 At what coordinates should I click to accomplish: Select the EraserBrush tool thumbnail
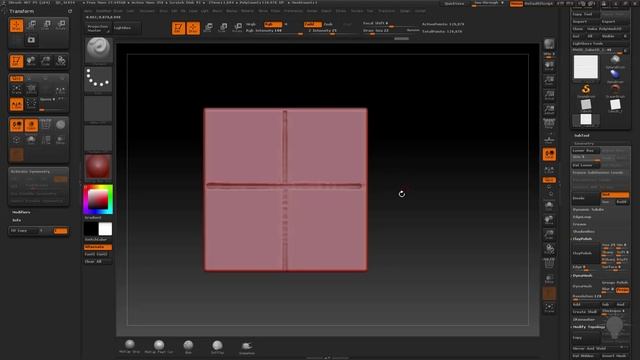coord(615,90)
